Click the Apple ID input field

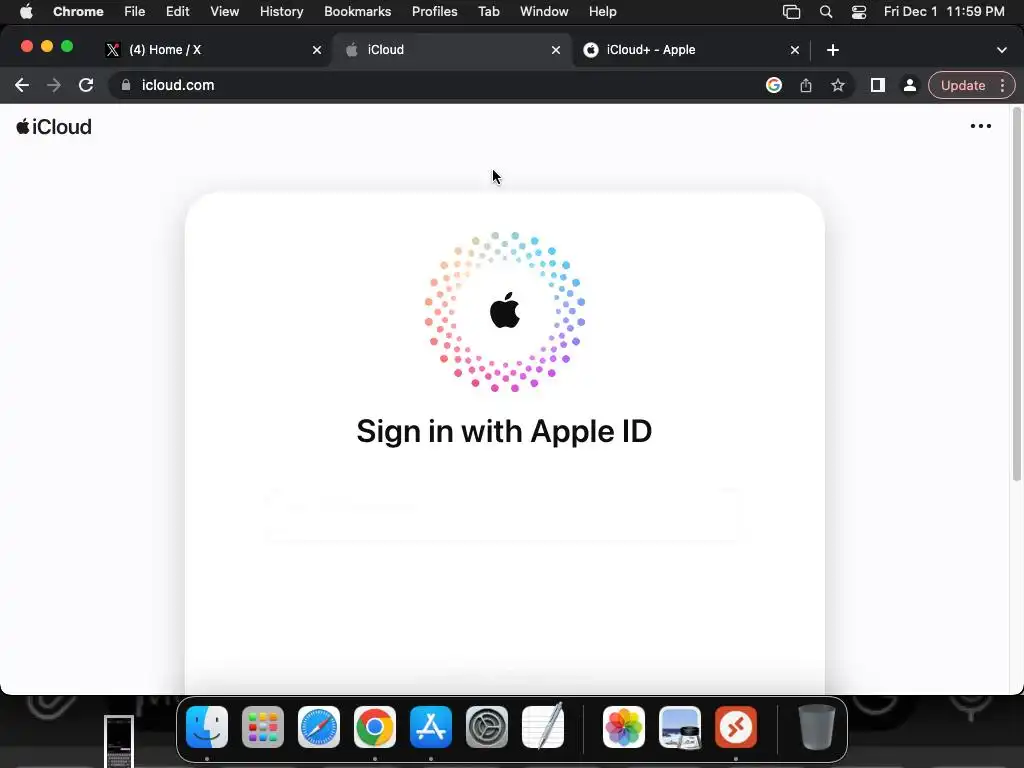504,515
